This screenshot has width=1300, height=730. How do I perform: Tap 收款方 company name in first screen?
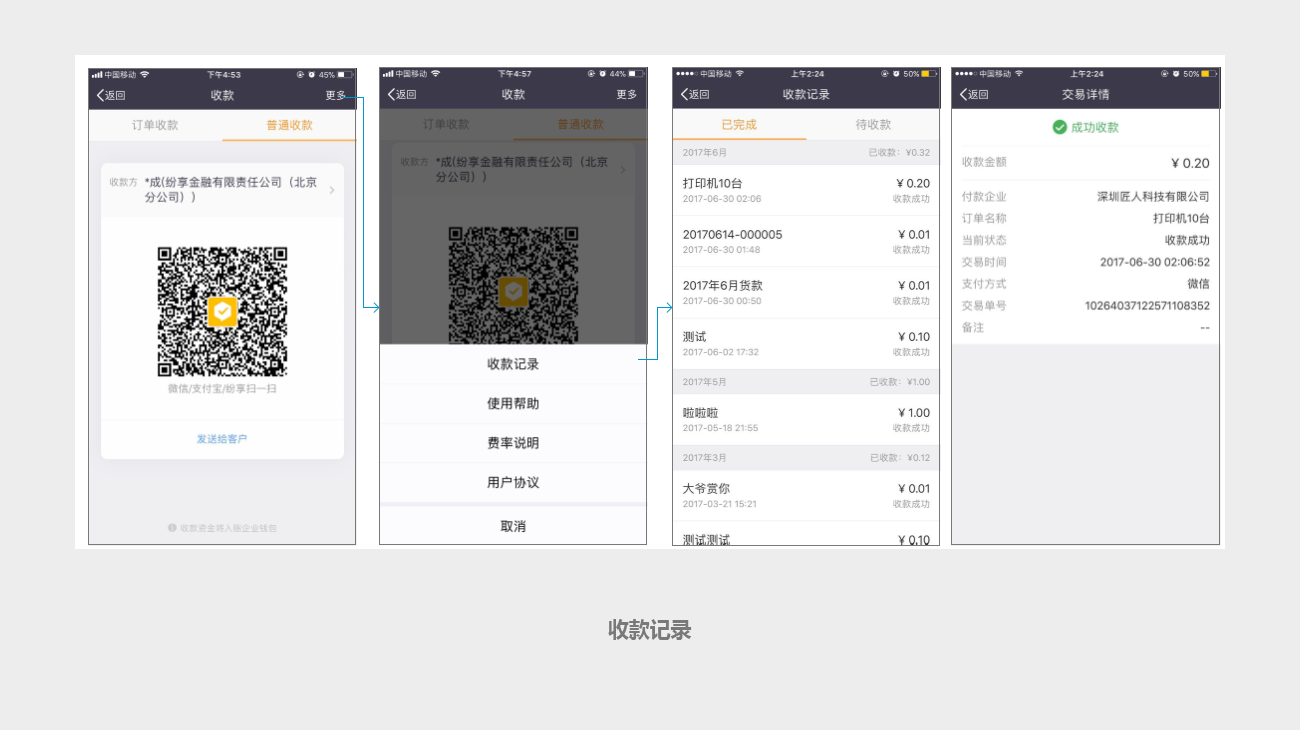point(231,190)
